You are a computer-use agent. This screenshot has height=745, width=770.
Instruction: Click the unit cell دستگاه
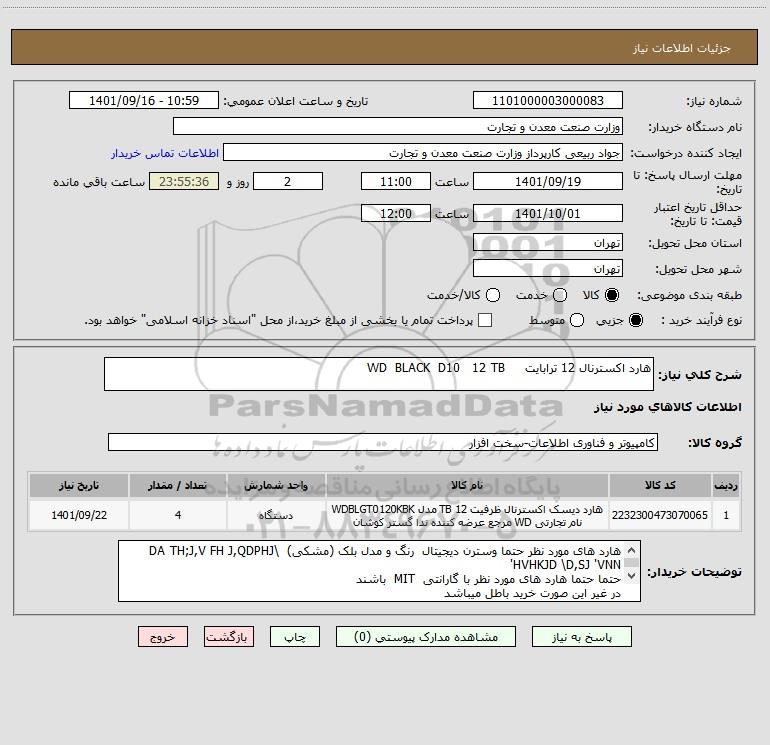tap(276, 515)
